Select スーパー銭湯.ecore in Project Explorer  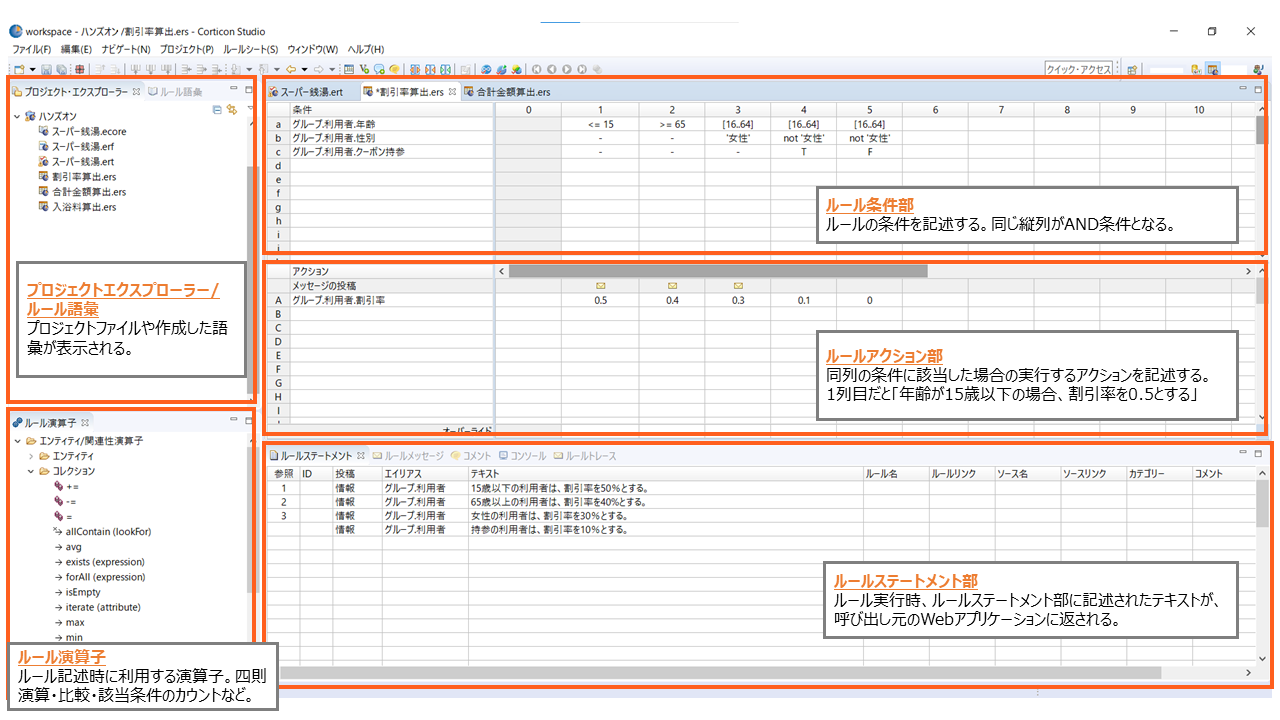[x=88, y=131]
